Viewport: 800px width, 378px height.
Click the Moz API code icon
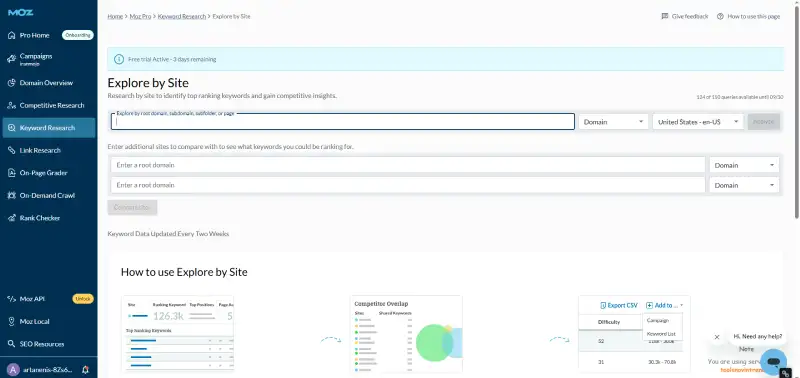pyautogui.click(x=12, y=299)
